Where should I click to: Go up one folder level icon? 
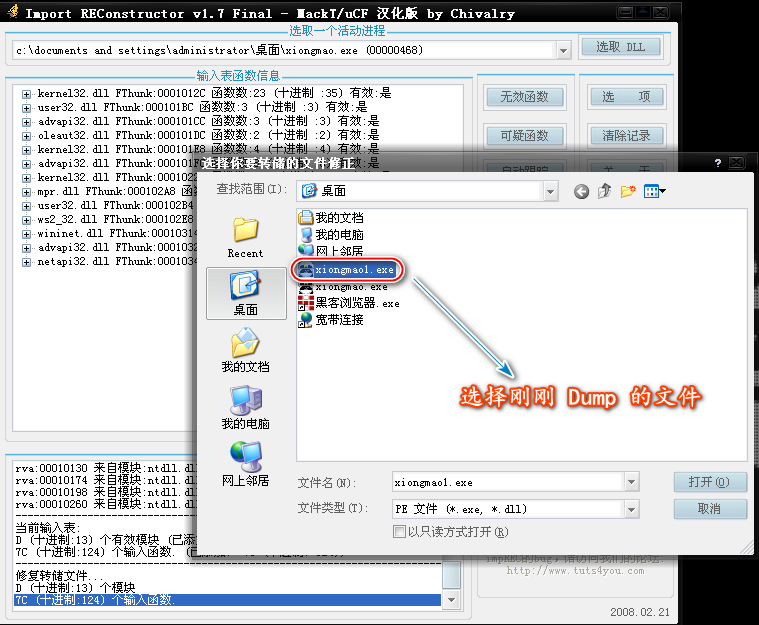[604, 192]
